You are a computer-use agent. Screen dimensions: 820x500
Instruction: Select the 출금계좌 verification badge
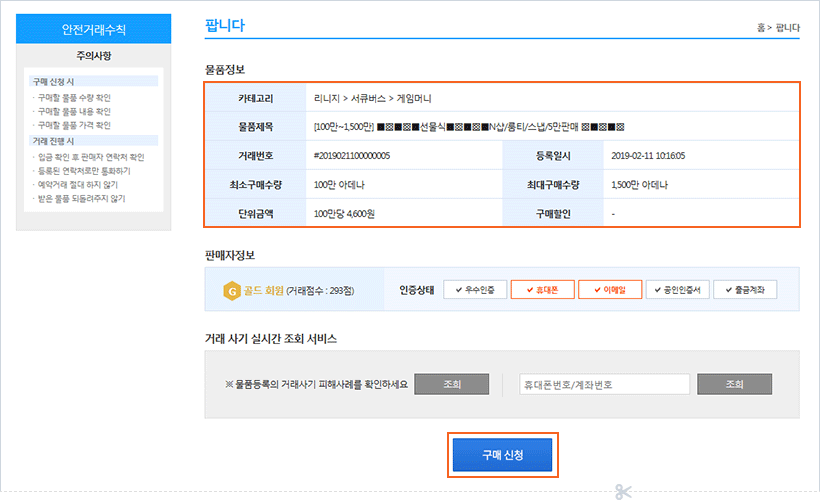tap(745, 289)
